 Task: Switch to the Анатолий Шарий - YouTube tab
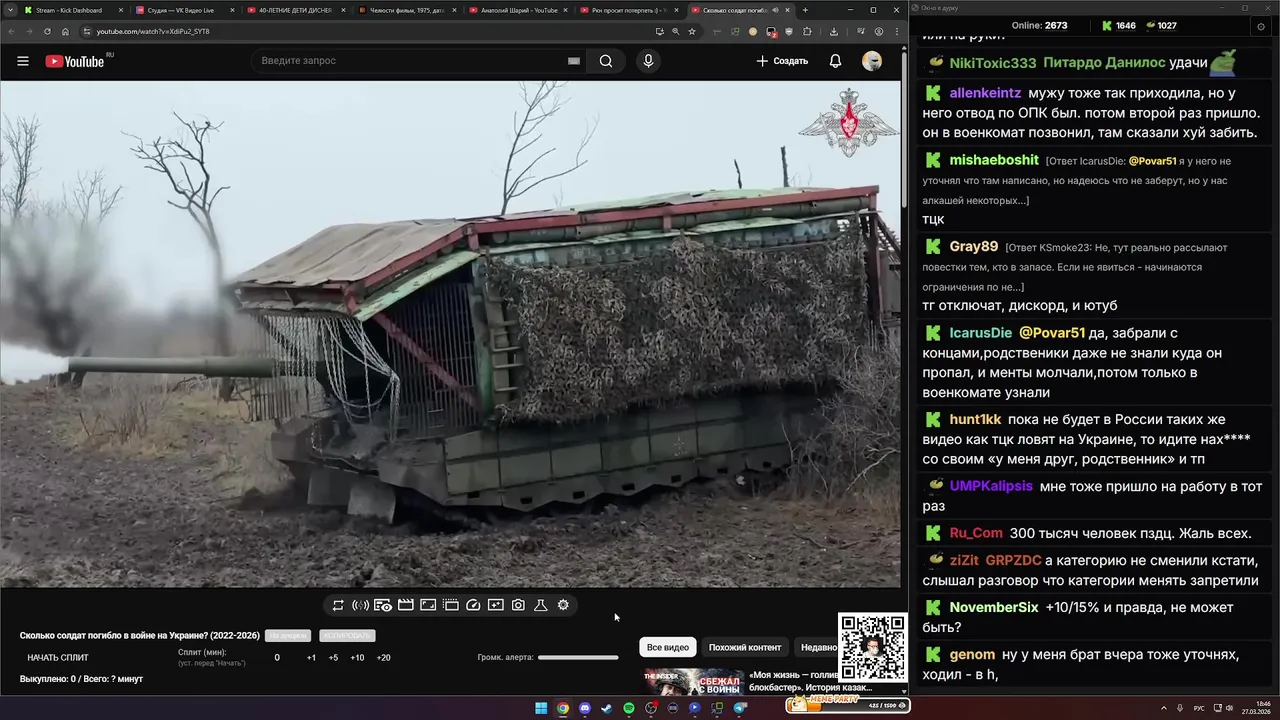(517, 10)
